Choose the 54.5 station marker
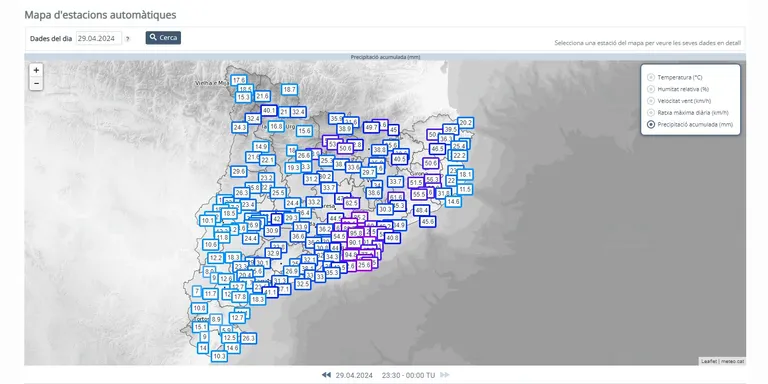Viewport: 768px width, 384px height. pyautogui.click(x=338, y=236)
